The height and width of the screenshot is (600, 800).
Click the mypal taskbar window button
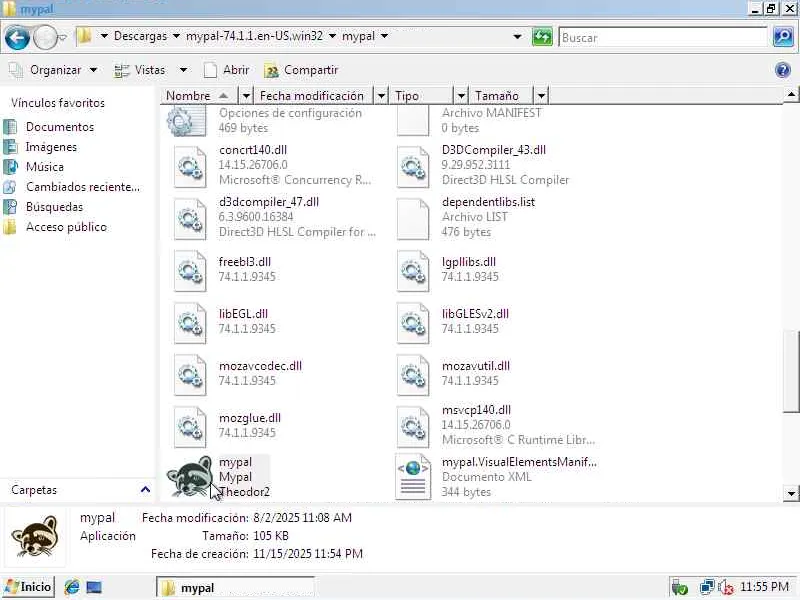tap(235, 588)
